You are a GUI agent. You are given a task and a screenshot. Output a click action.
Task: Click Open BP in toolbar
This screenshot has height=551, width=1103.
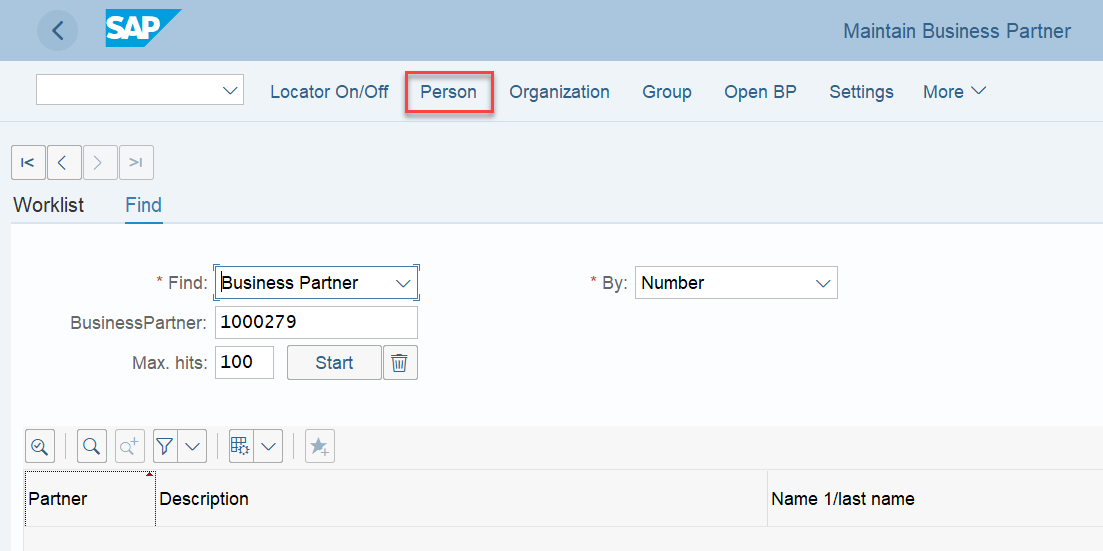click(x=760, y=91)
